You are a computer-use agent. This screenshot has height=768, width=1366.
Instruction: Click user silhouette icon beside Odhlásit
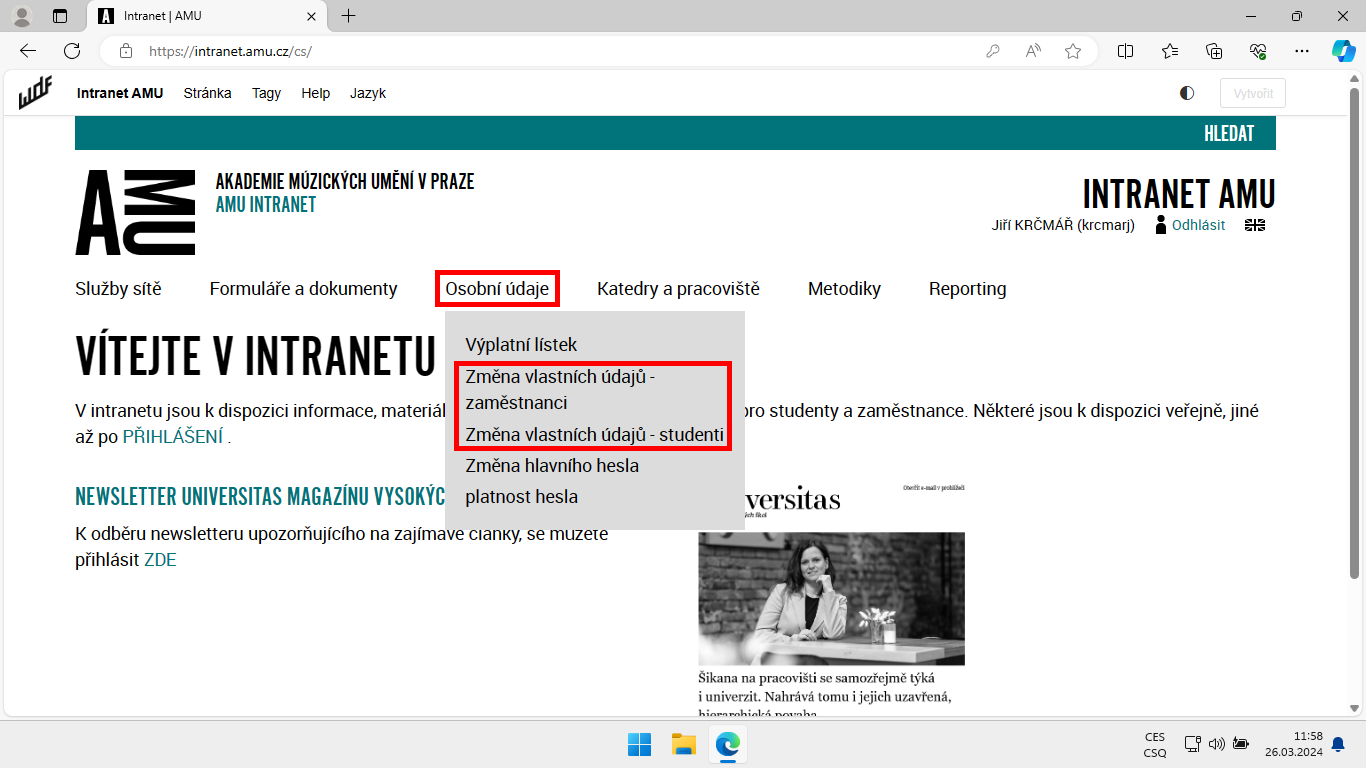click(x=1161, y=225)
